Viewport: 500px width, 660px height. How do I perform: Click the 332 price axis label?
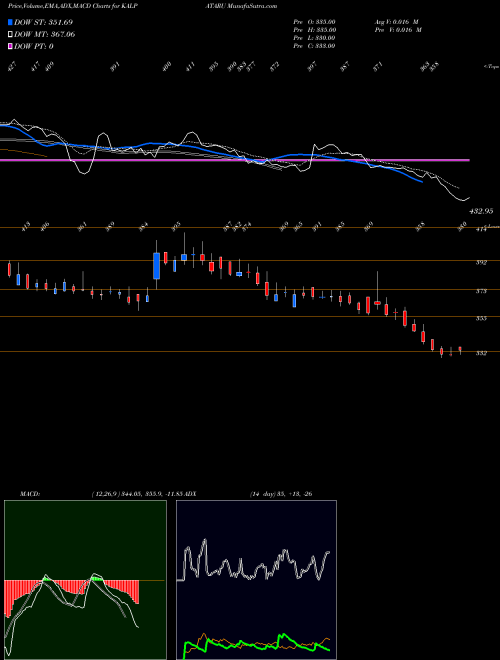(481, 354)
